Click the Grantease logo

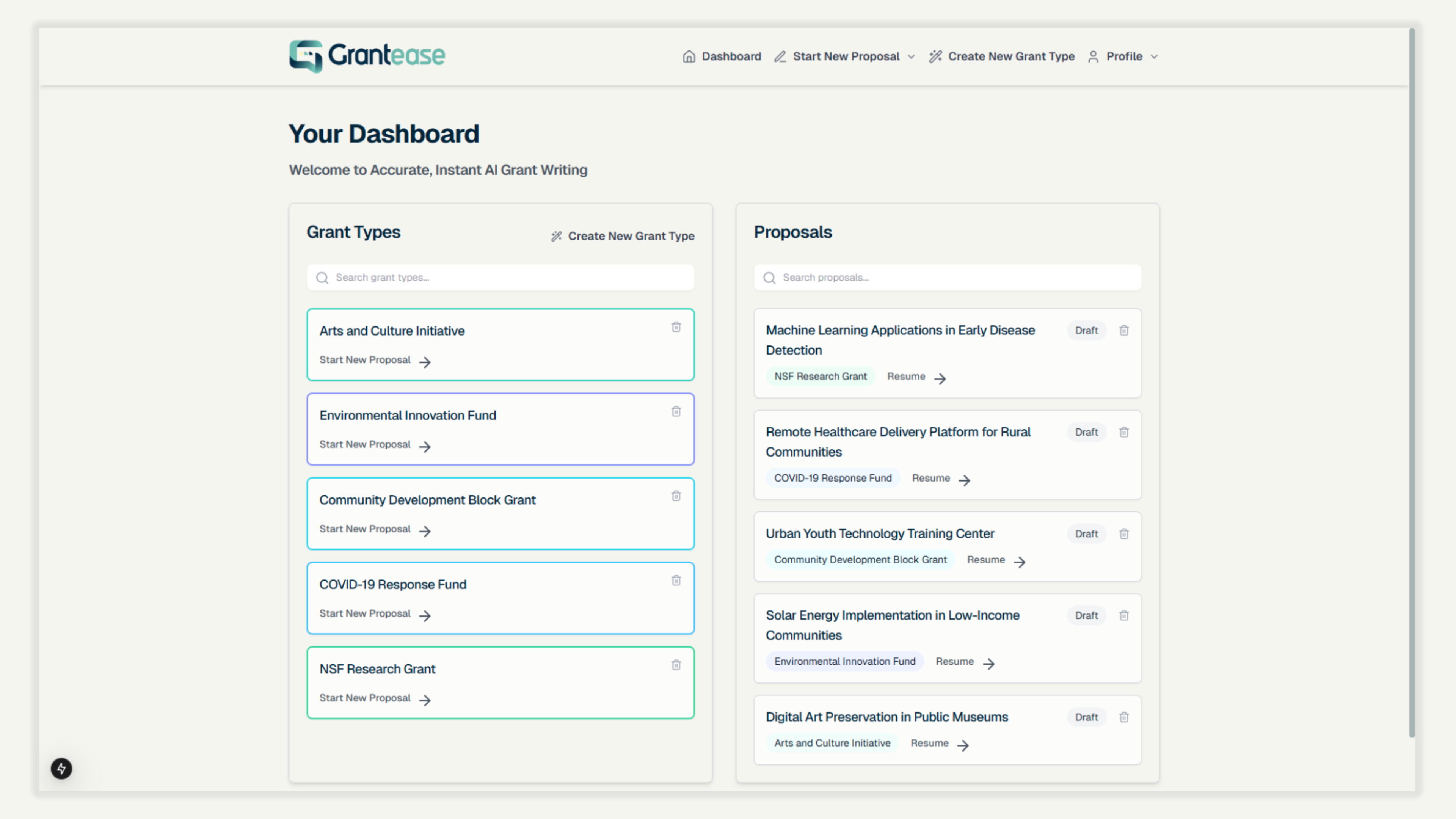click(x=367, y=56)
